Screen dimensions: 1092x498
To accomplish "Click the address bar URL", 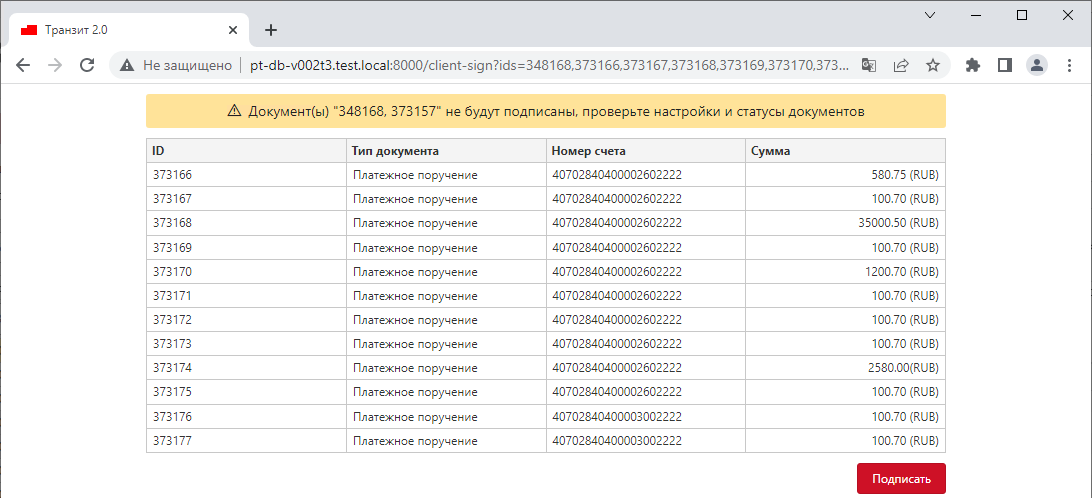I will (x=549, y=65).
